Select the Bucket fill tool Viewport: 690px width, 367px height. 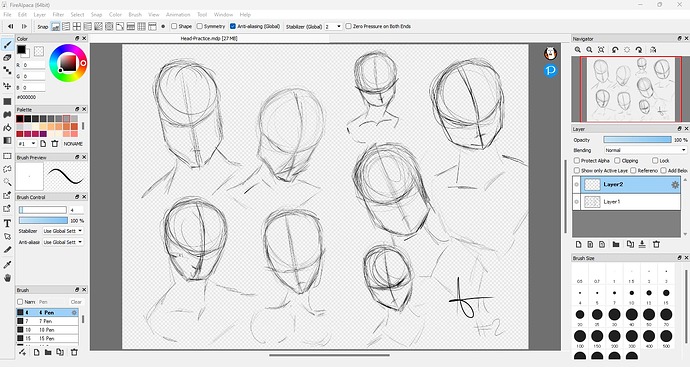point(7,128)
